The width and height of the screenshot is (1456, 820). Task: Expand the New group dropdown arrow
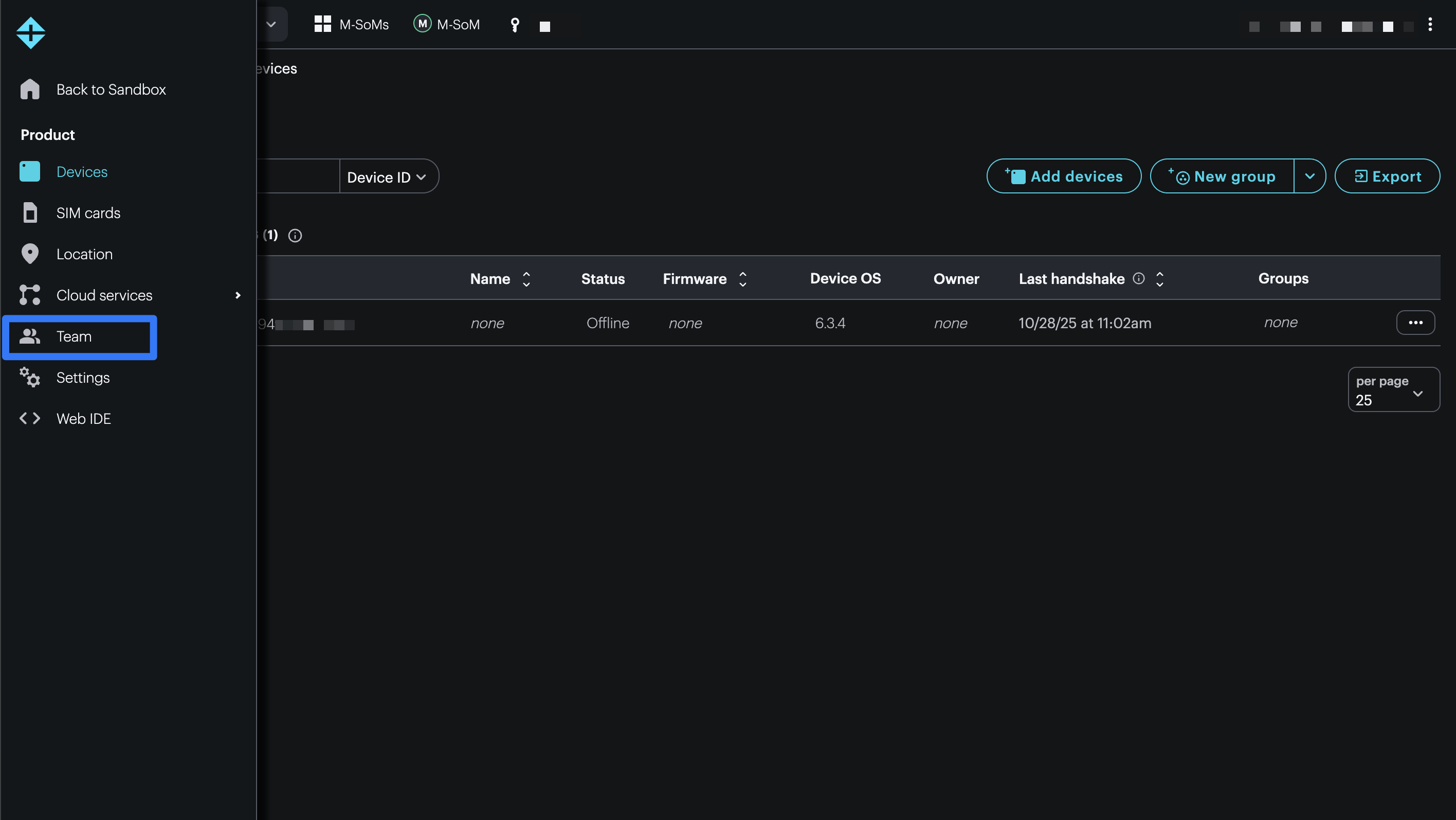click(1309, 176)
